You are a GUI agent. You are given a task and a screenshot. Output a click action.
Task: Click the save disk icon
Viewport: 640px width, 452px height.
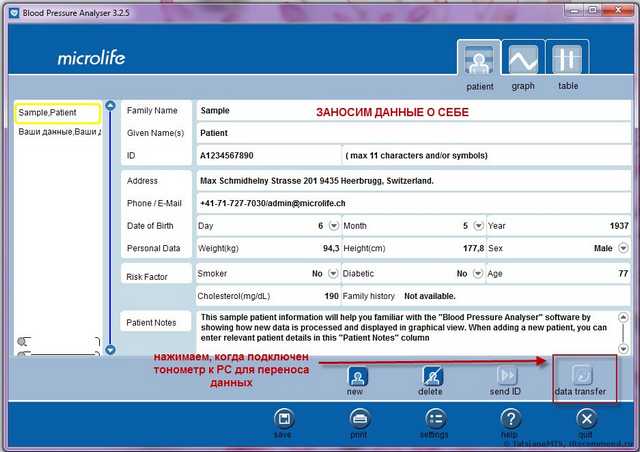[284, 419]
